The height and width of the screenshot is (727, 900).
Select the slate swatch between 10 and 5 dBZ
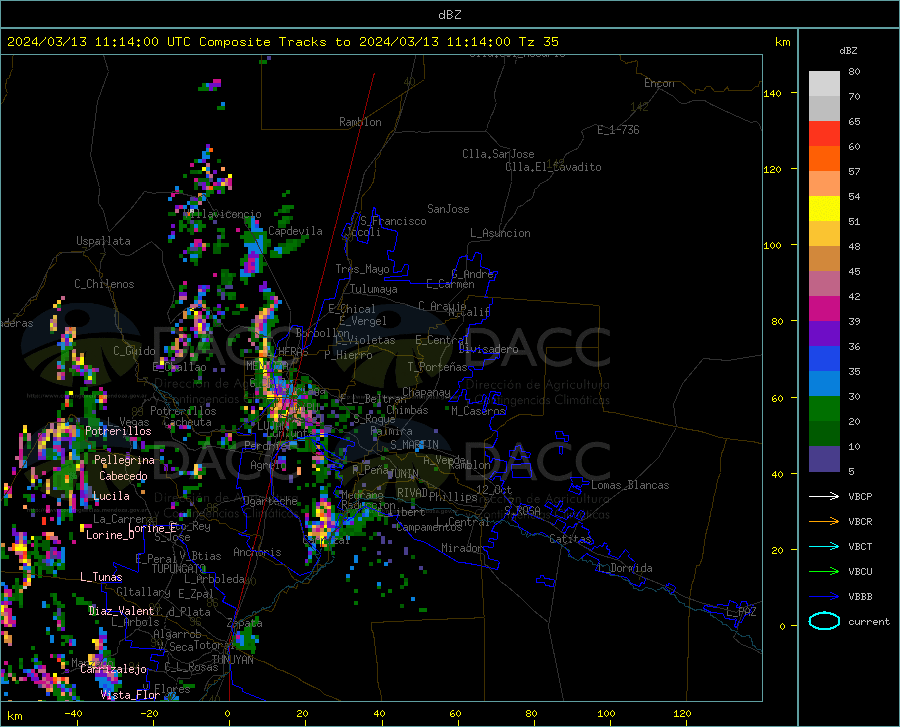(x=824, y=459)
